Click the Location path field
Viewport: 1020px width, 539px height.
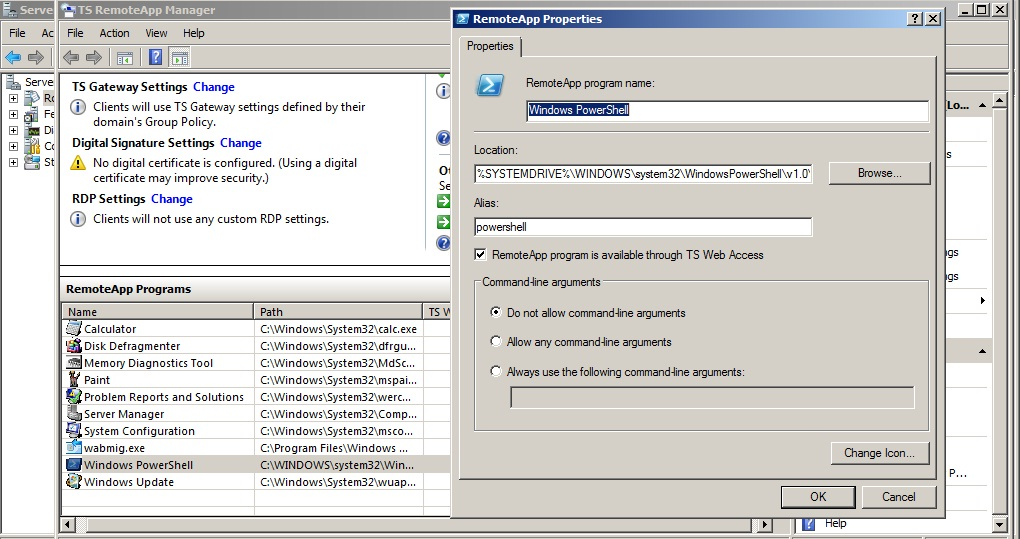(643, 174)
